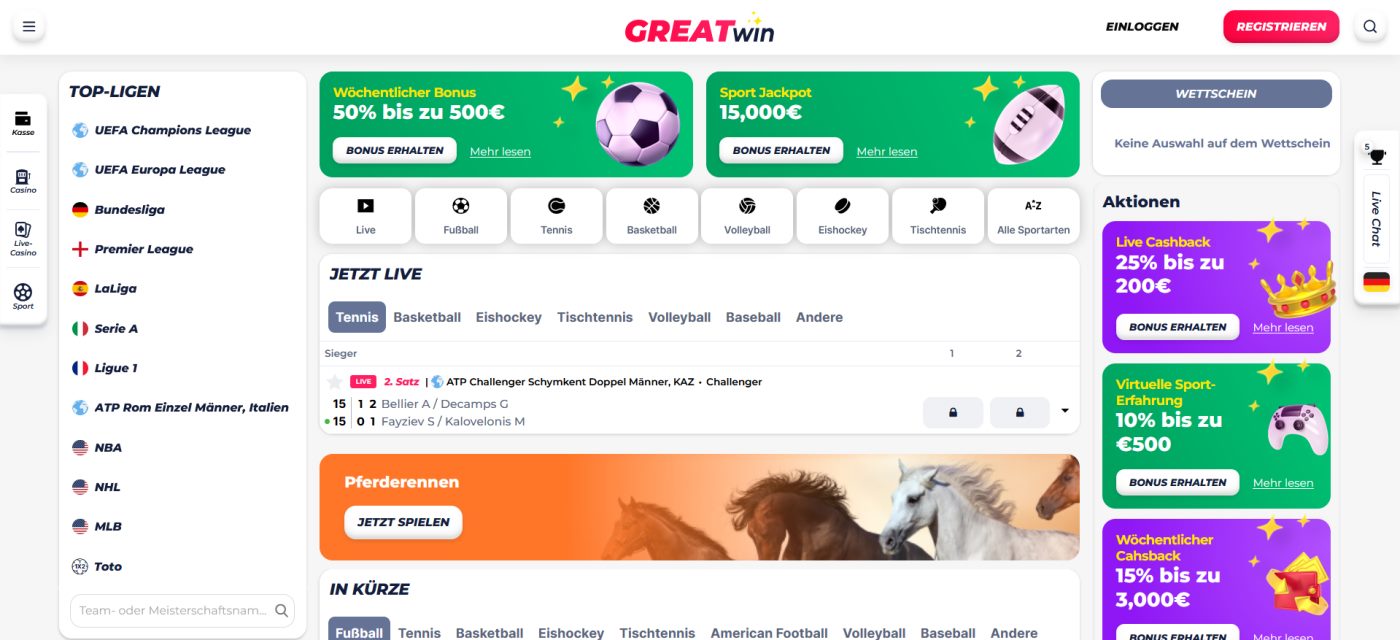
Task: Expand the match odds dropdown arrow
Action: coord(1065,411)
